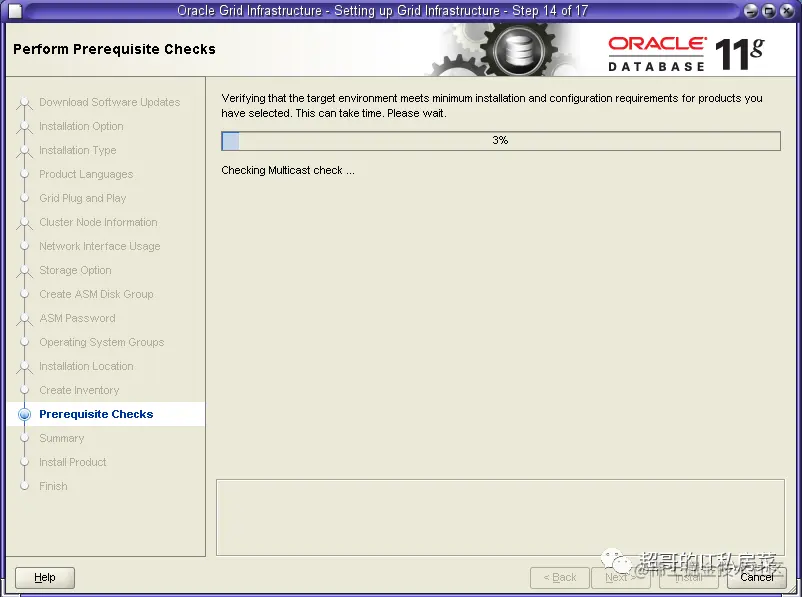802x597 pixels.
Task: Open Cluster Node Information step
Action: tap(98, 223)
